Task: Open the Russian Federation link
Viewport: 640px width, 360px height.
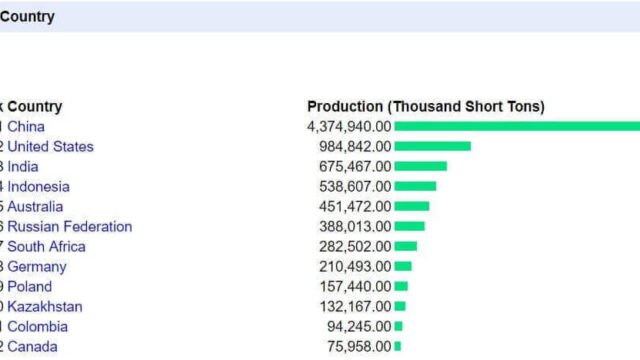Action: (70, 227)
